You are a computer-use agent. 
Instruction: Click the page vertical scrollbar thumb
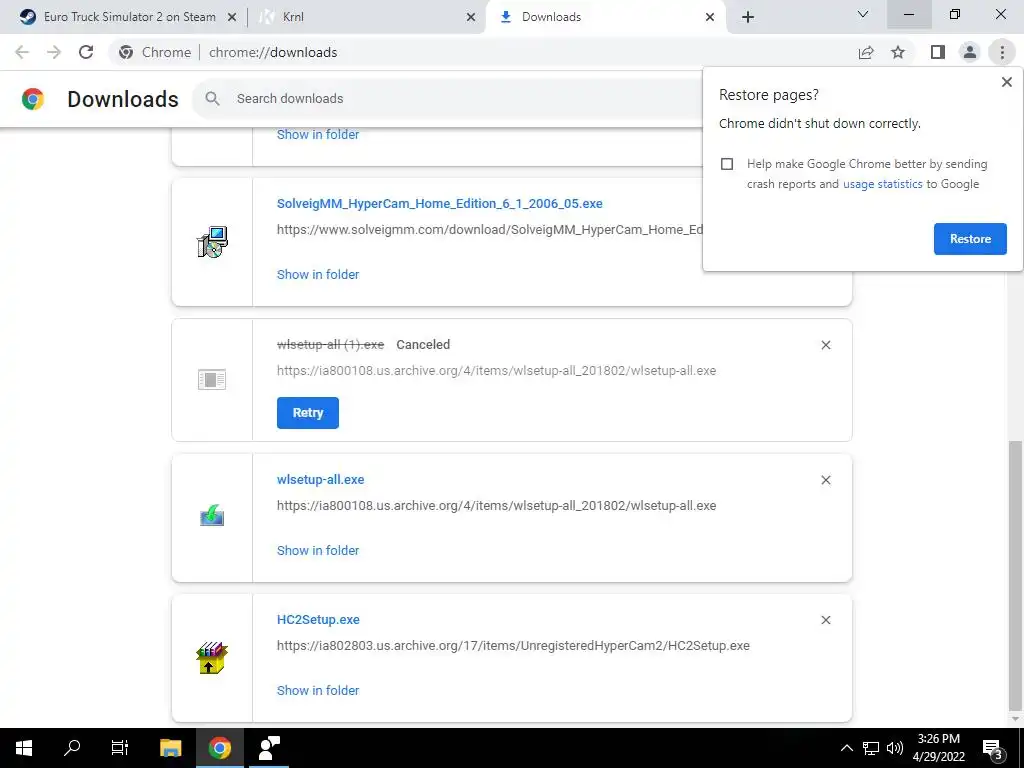(1015, 575)
